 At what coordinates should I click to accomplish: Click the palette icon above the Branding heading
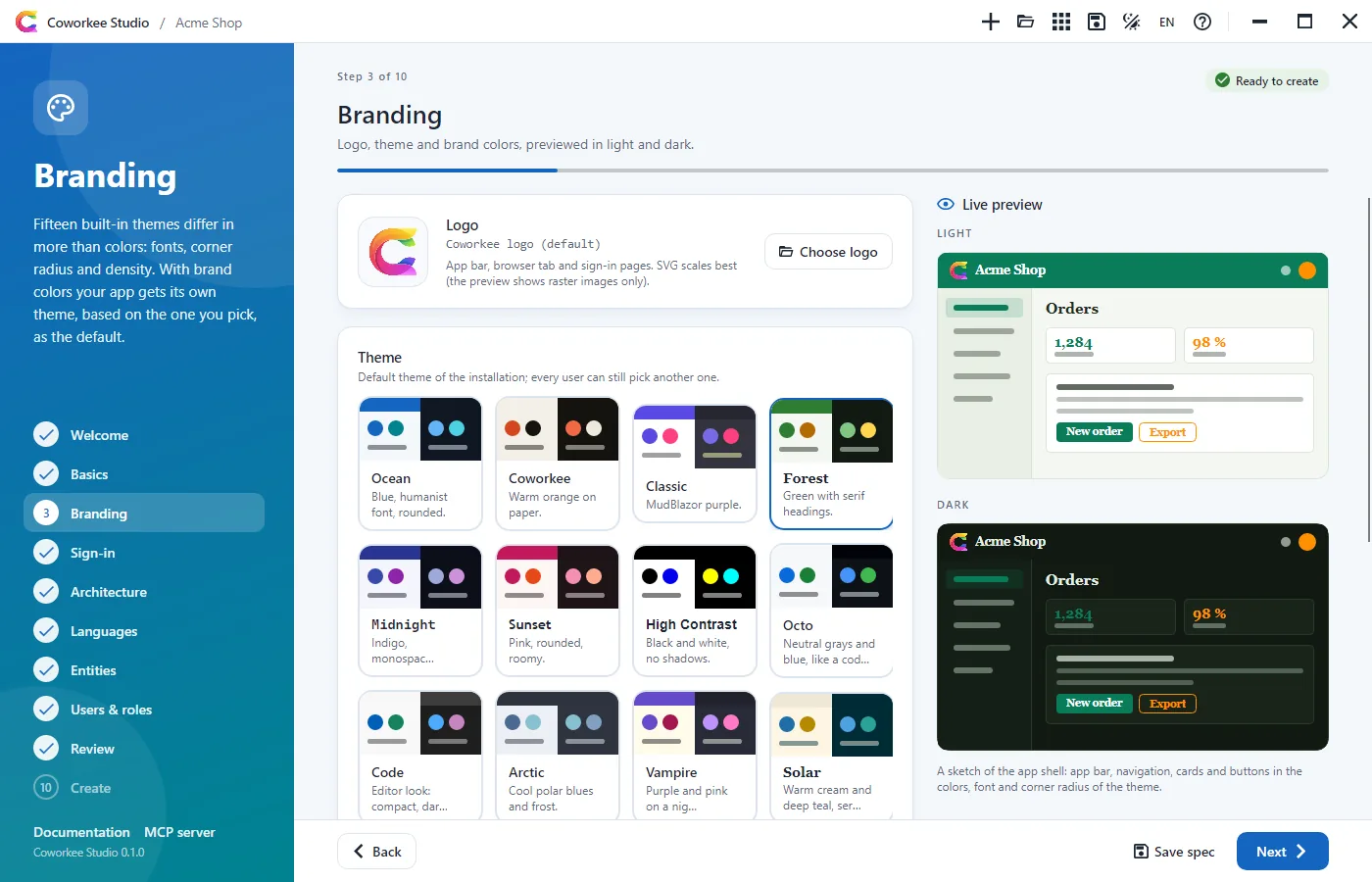[61, 108]
